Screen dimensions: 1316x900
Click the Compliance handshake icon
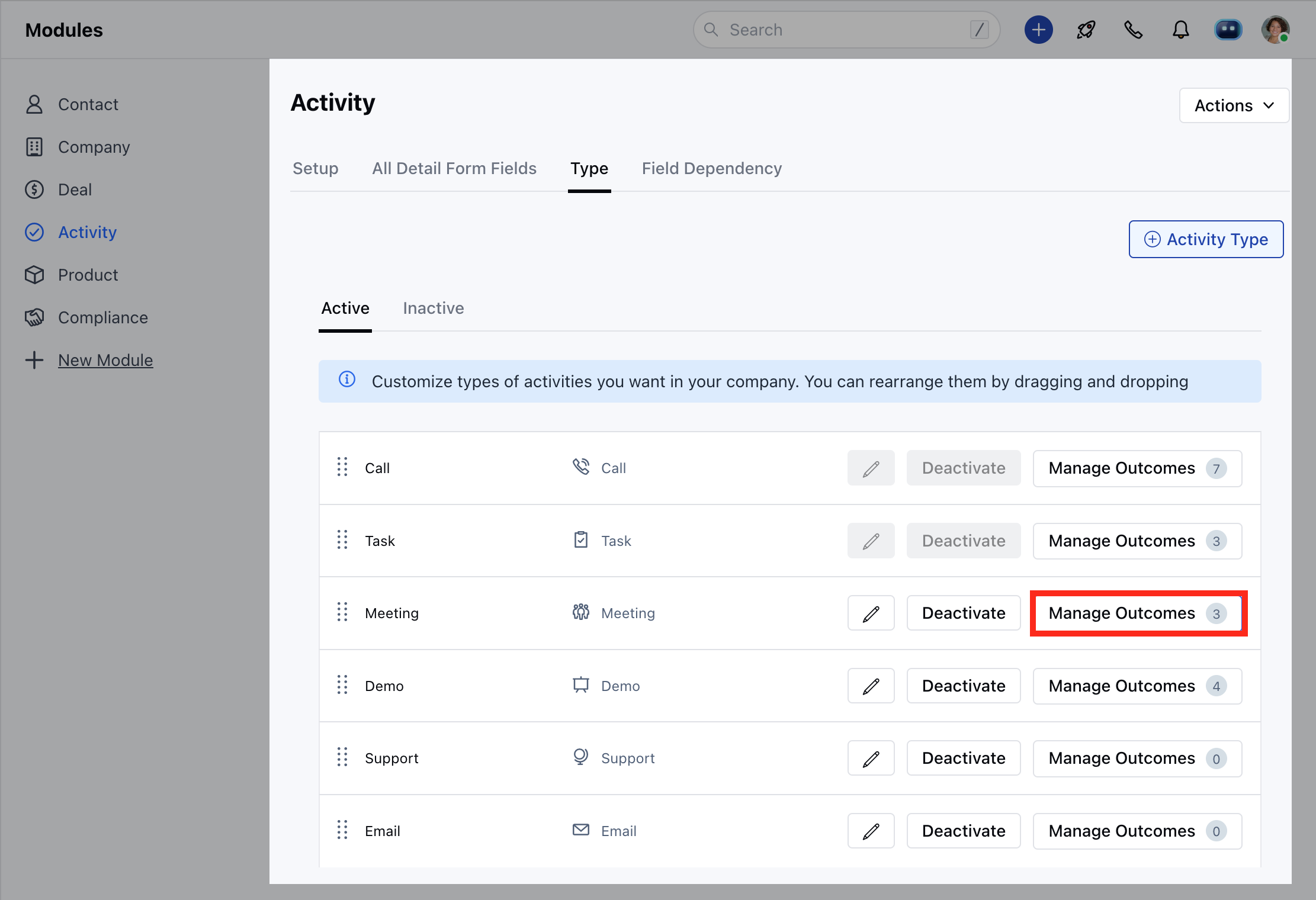pyautogui.click(x=34, y=317)
